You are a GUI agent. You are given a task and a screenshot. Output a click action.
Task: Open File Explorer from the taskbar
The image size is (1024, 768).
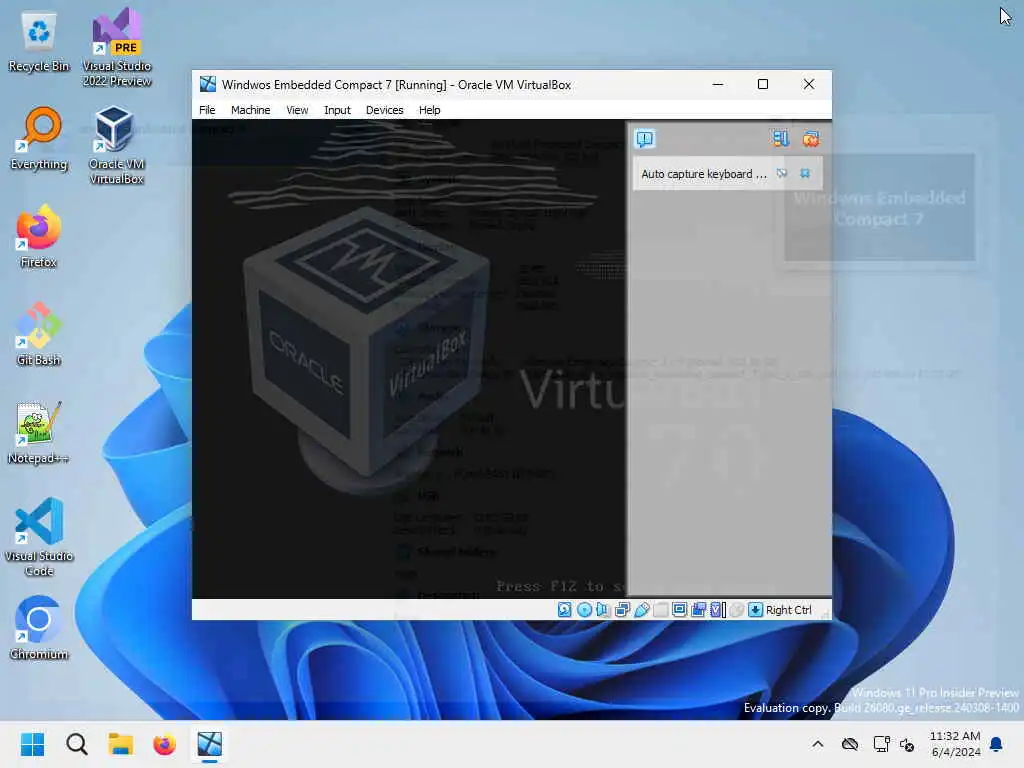click(121, 744)
